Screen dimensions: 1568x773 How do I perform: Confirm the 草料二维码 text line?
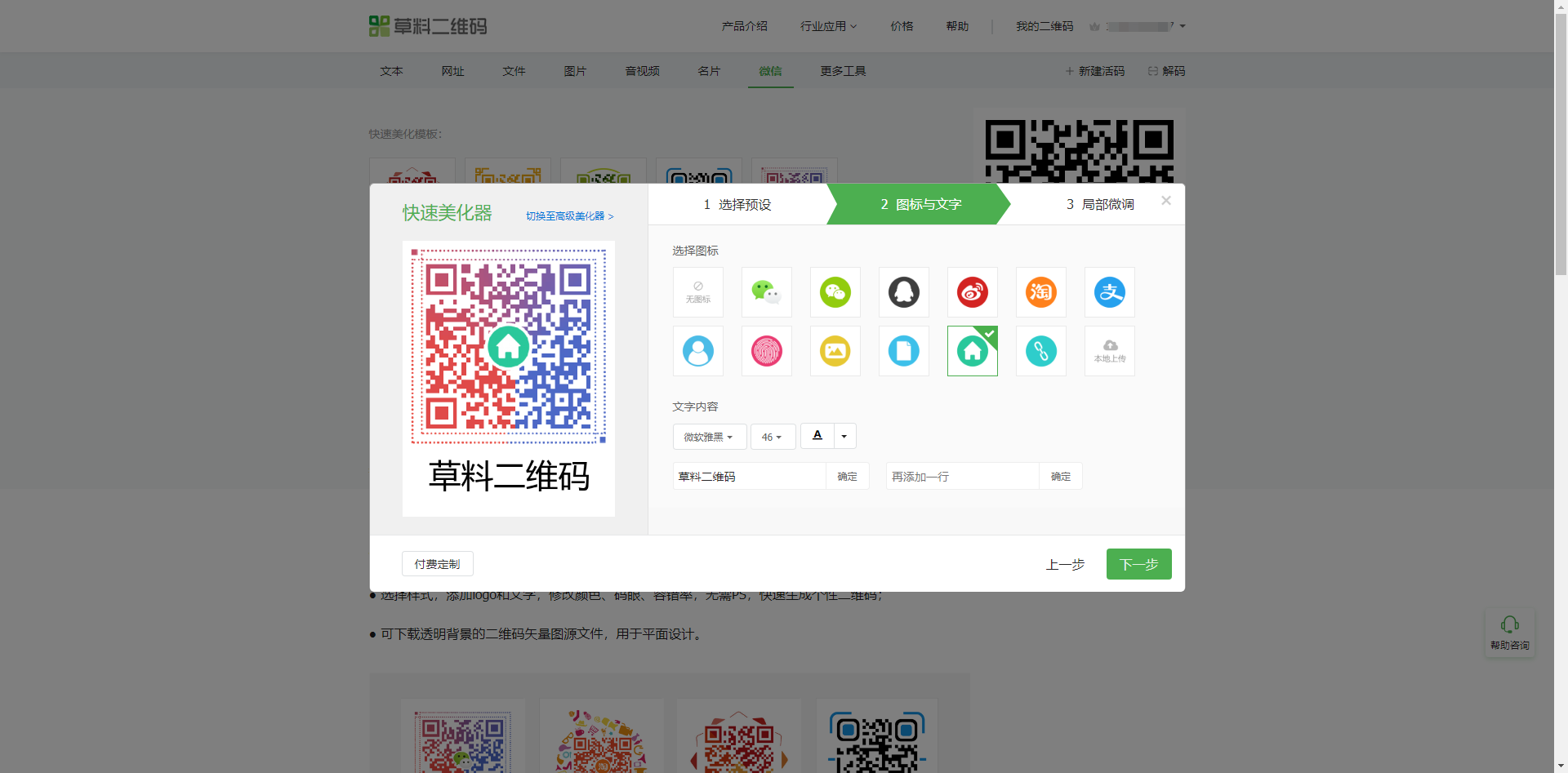(x=848, y=476)
